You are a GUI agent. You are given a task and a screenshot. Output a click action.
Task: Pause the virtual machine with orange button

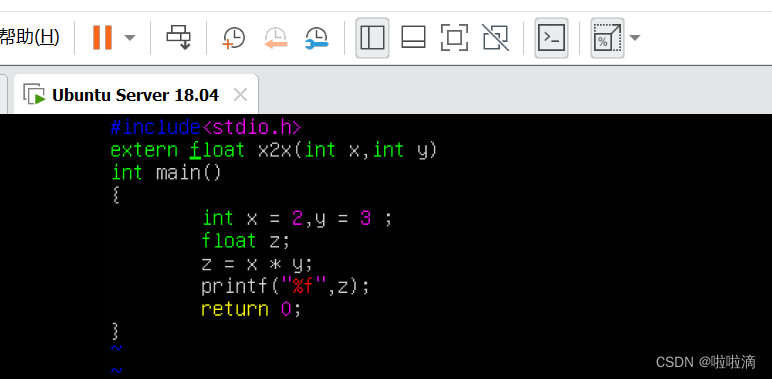click(x=102, y=37)
